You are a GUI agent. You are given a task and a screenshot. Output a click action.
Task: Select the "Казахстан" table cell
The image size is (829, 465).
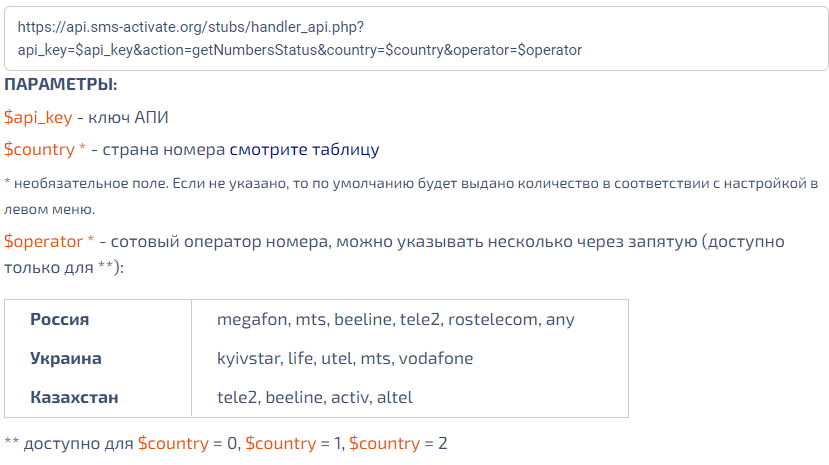click(74, 397)
